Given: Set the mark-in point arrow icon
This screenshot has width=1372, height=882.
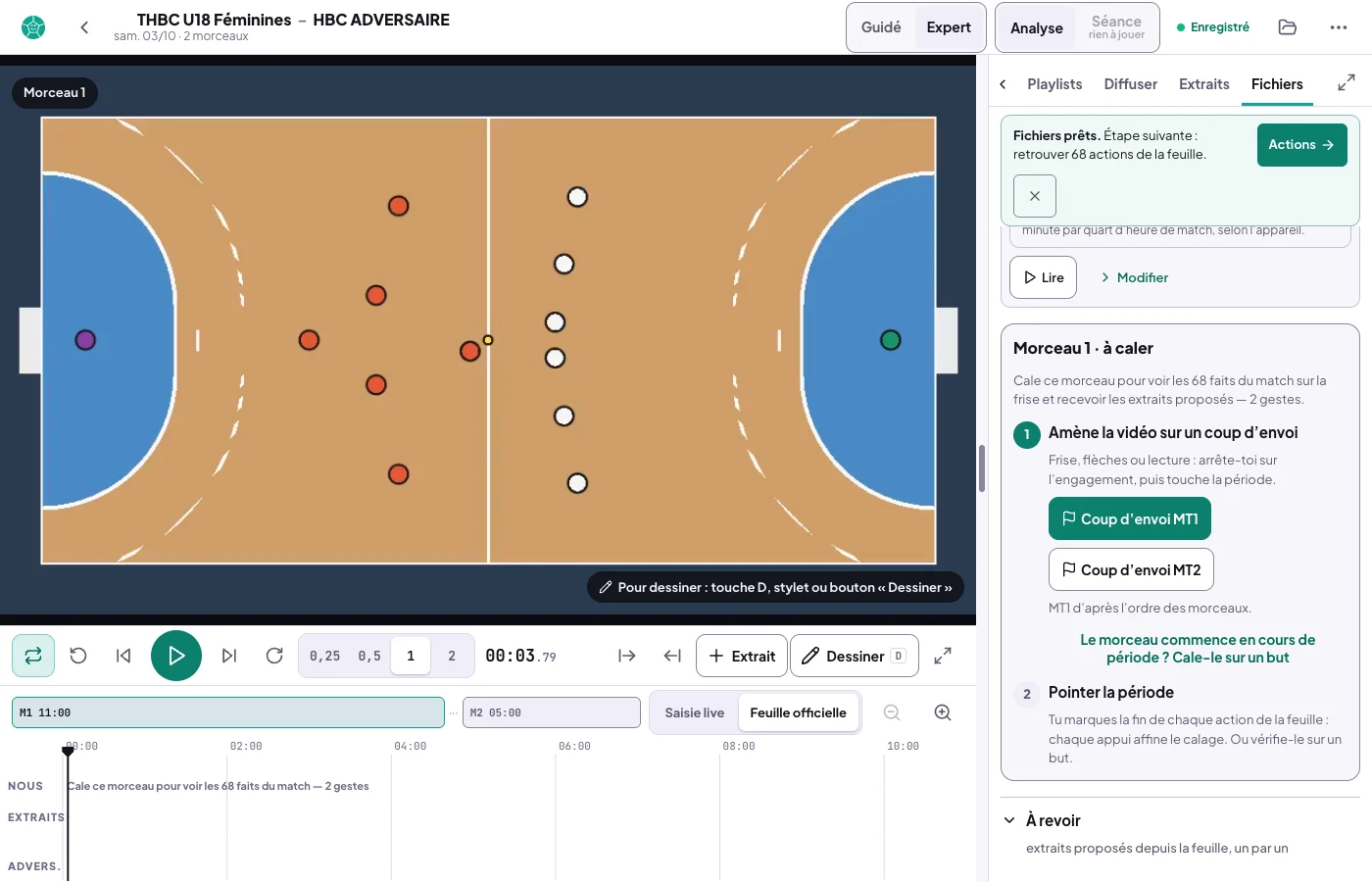Looking at the screenshot, I should coord(627,656).
